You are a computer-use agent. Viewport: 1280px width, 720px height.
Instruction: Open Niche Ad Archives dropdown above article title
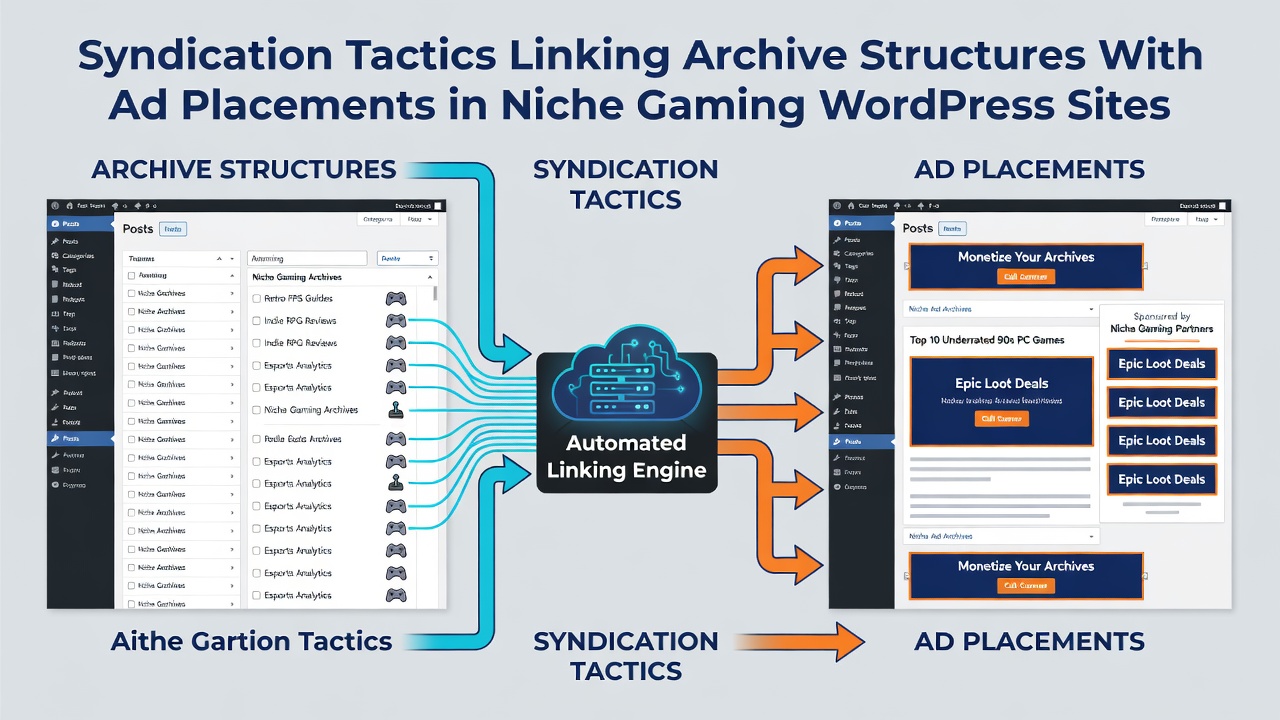[x=1001, y=309]
